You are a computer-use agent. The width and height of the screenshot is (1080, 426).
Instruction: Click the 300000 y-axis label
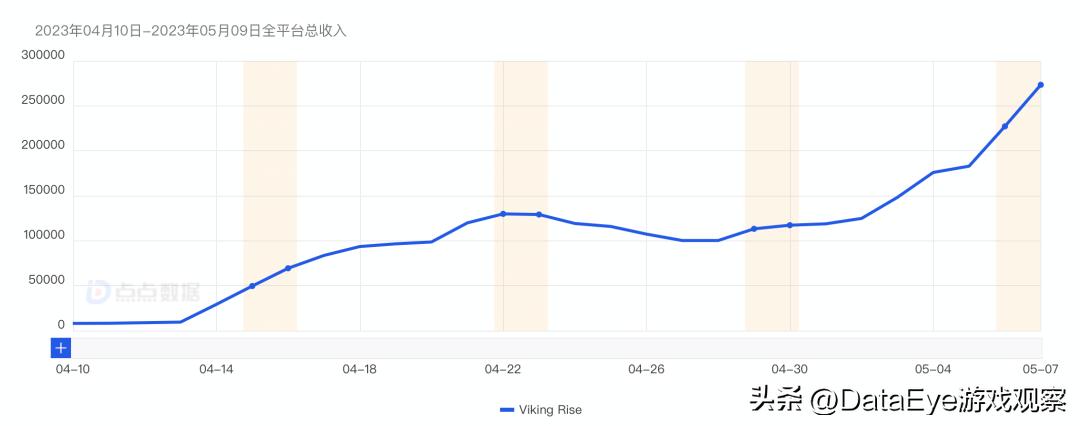(x=41, y=56)
